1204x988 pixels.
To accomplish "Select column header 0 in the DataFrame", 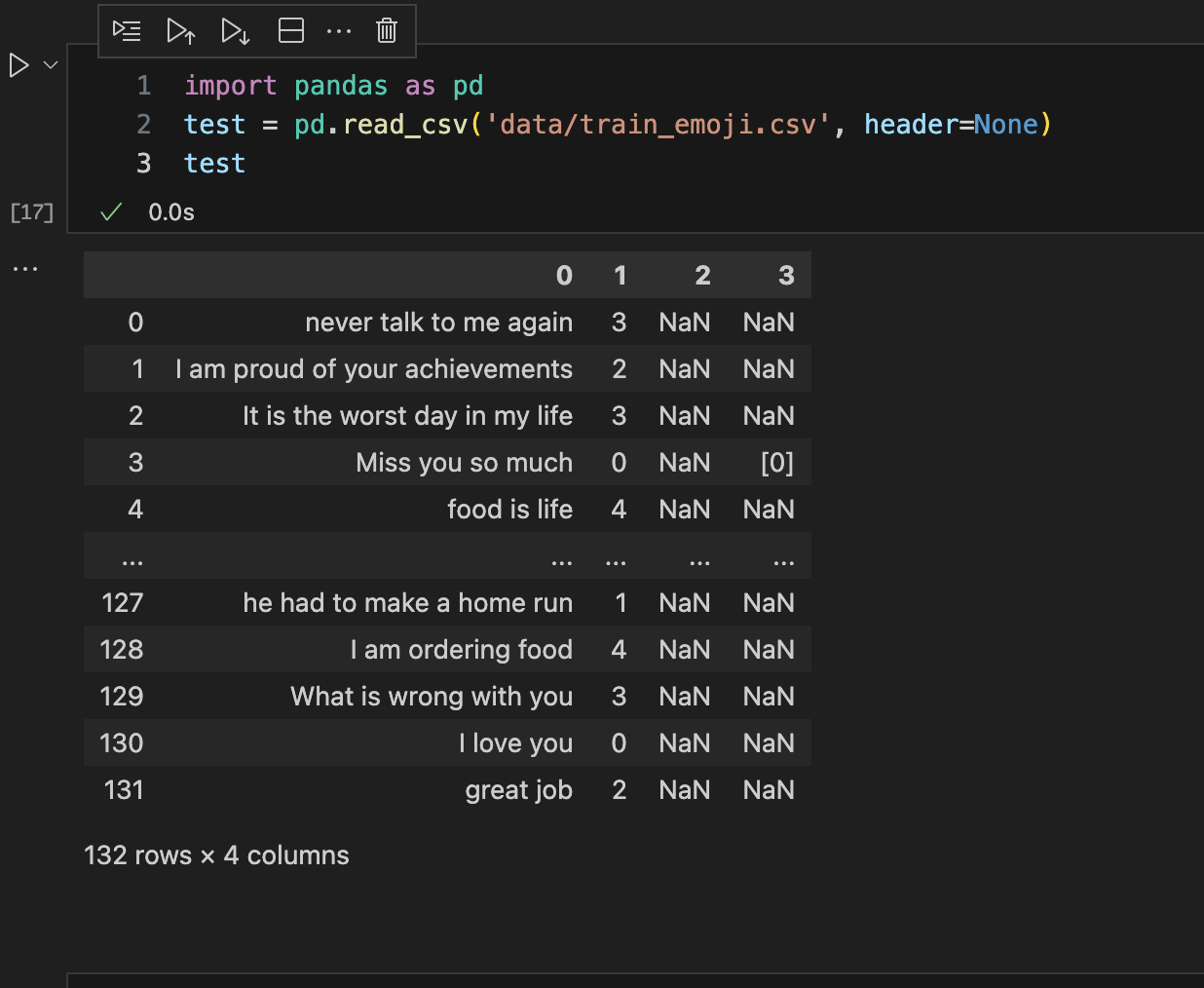I will click(564, 275).
